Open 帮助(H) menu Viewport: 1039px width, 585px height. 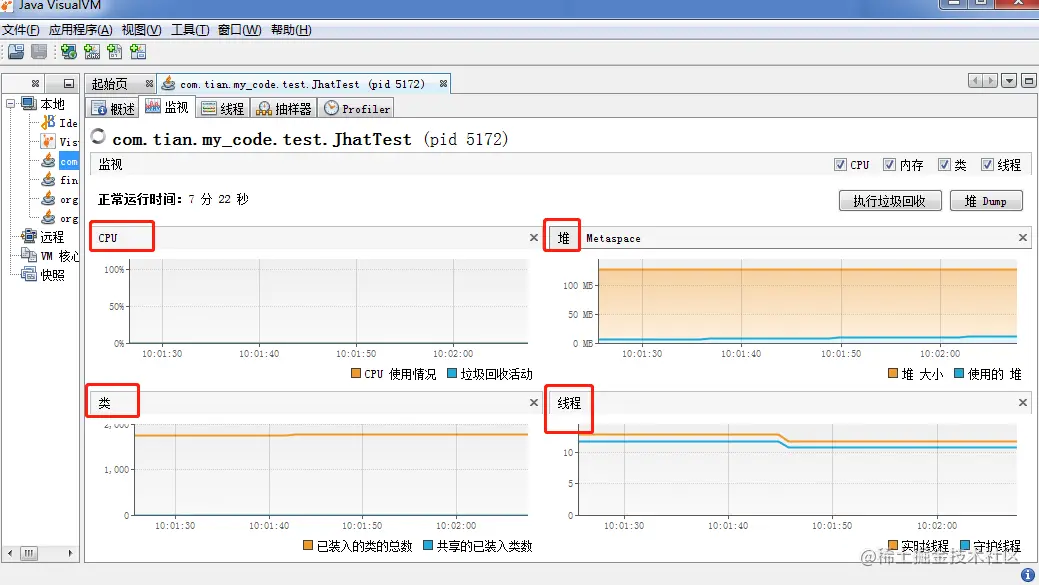point(291,30)
